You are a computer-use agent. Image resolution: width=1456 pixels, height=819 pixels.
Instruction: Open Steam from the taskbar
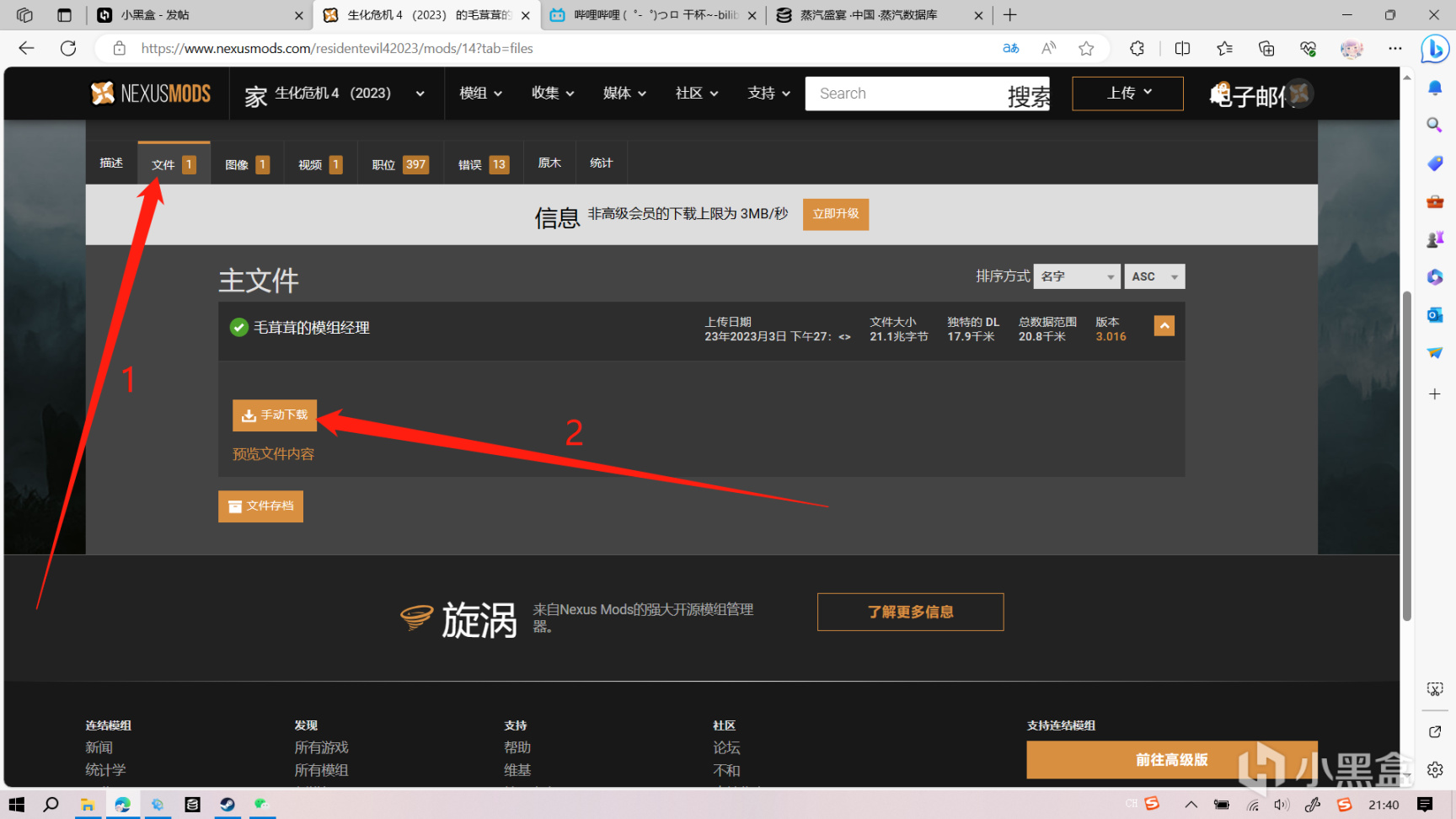(x=227, y=805)
